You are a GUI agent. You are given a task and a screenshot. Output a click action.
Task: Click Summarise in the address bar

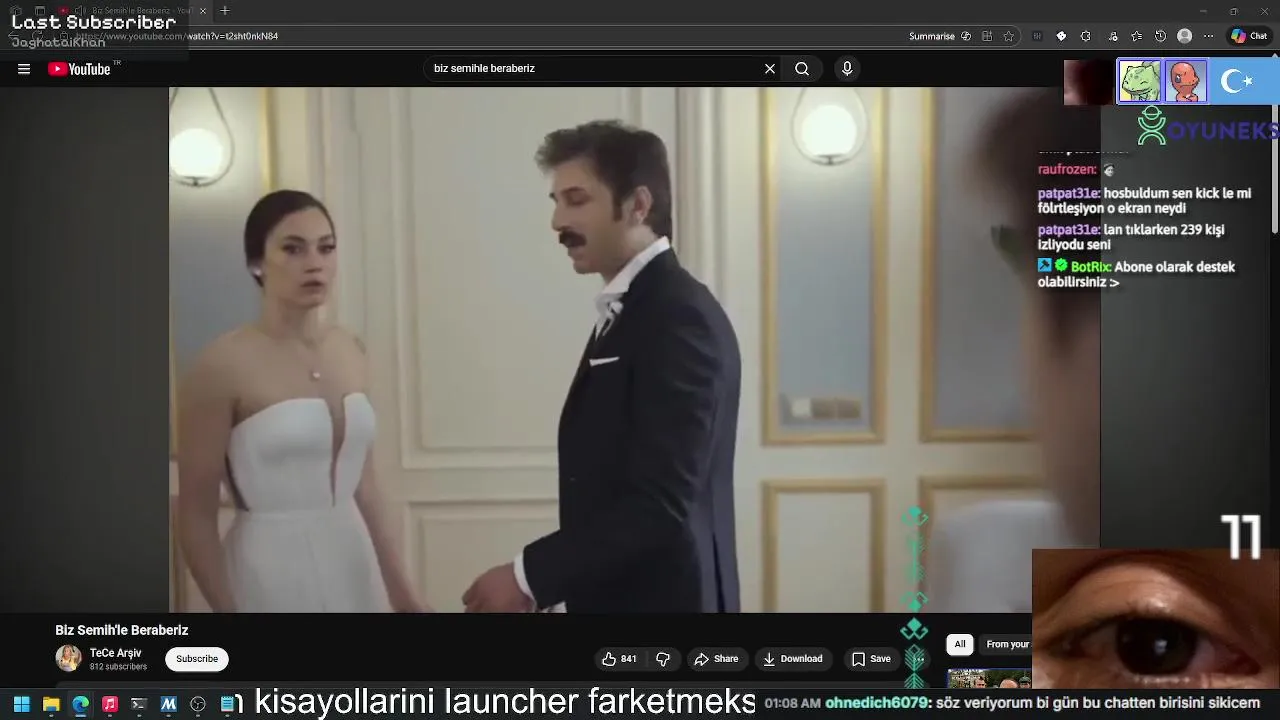tap(932, 36)
